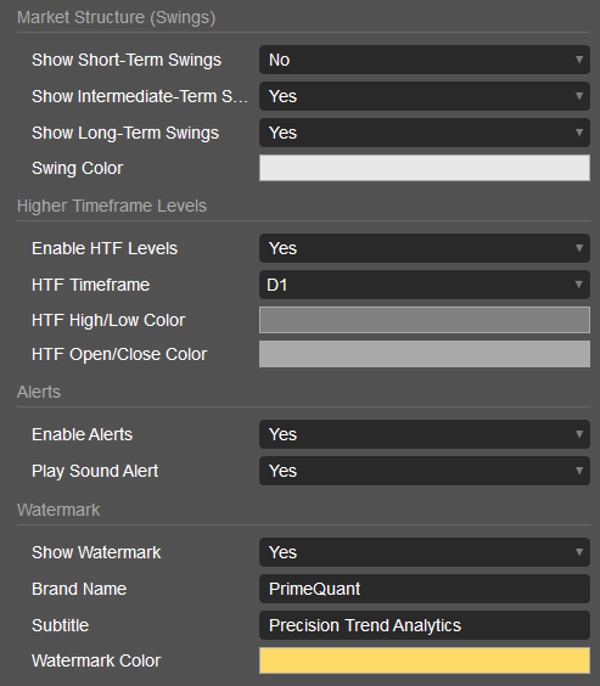The image size is (600, 686).
Task: Click the HTF High/Low Color swatch
Action: pyautogui.click(x=424, y=320)
